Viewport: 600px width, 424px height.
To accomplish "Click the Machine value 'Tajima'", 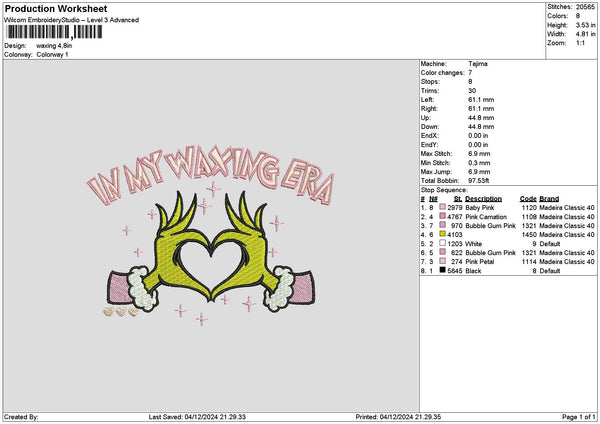I will point(478,64).
